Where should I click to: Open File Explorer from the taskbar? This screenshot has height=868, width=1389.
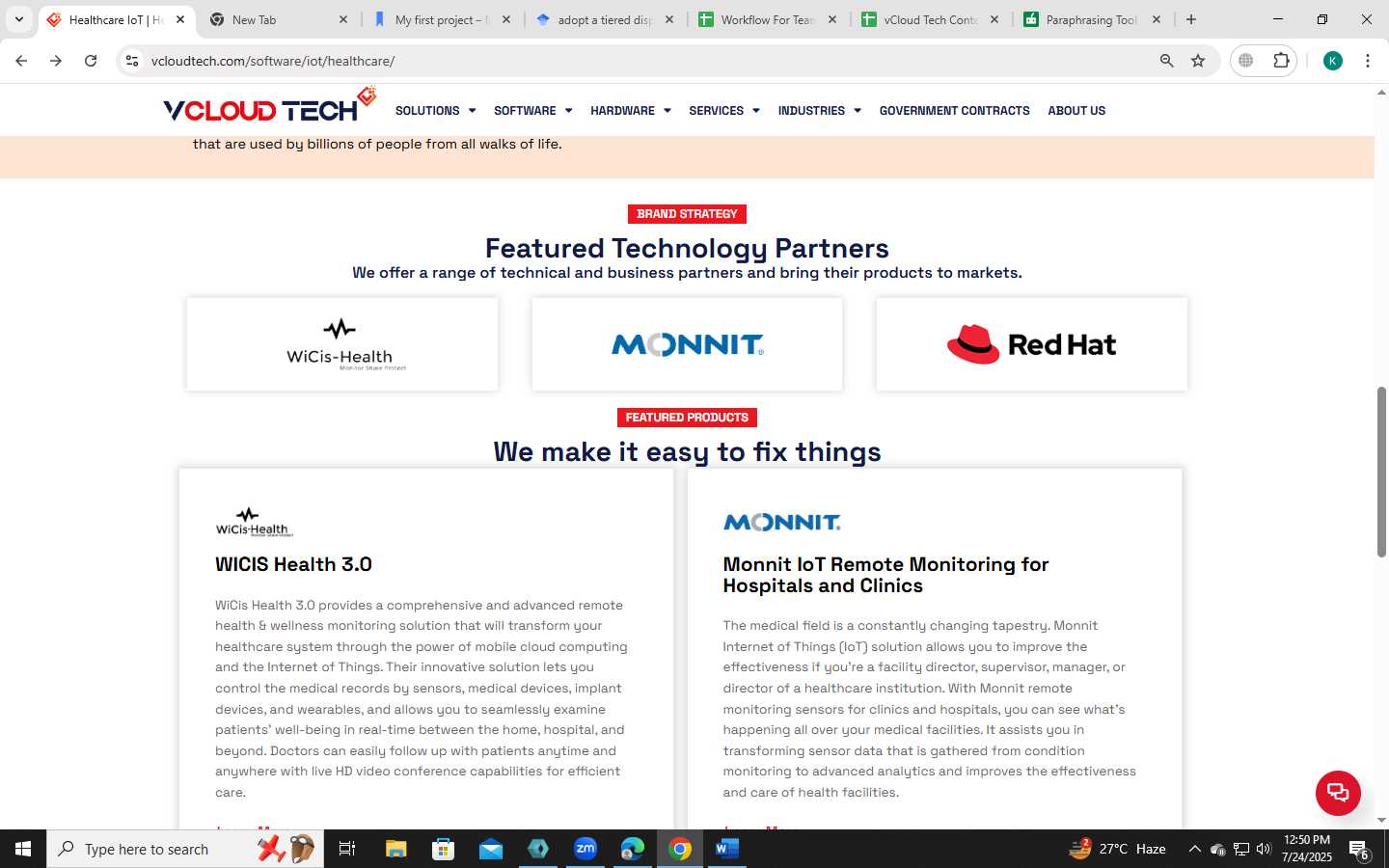click(395, 849)
